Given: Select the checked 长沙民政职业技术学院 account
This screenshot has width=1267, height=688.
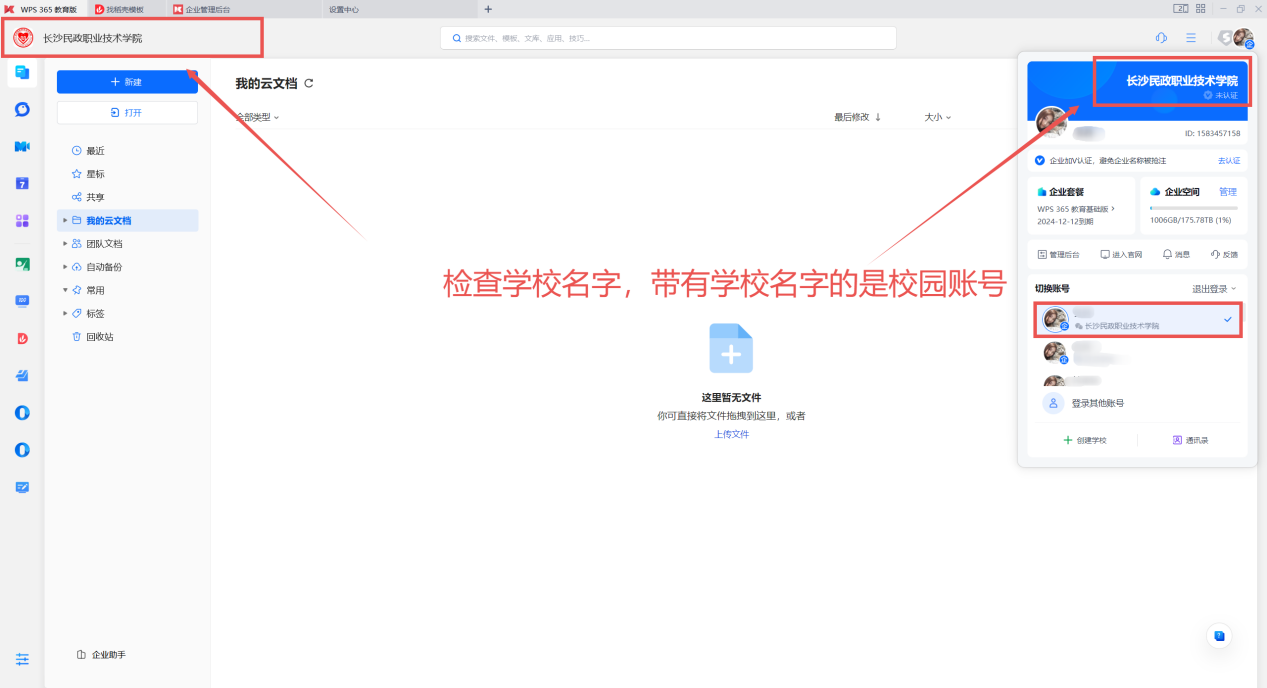Looking at the screenshot, I should [x=1137, y=319].
